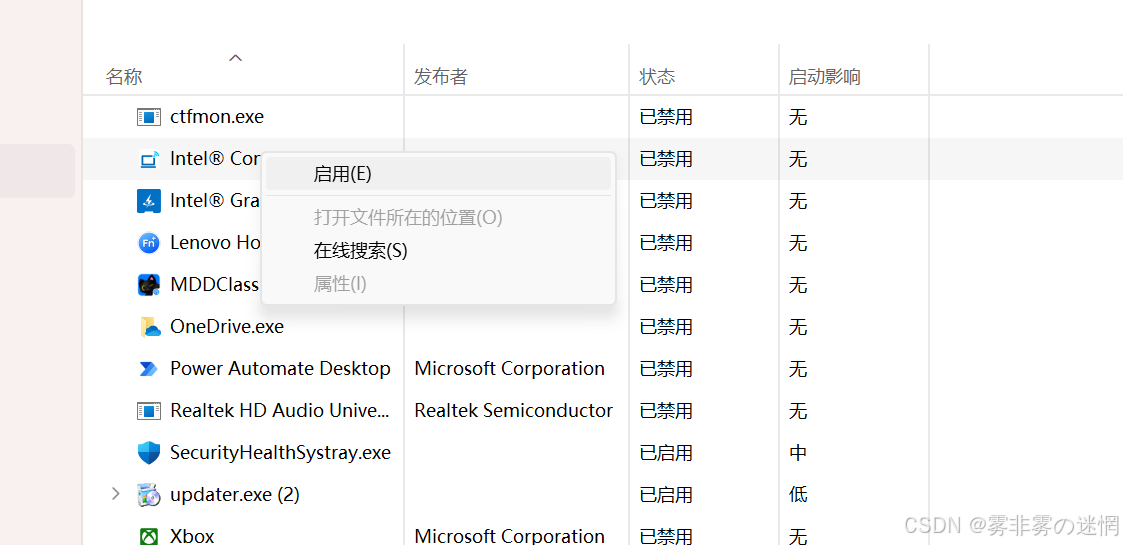This screenshot has width=1123, height=545.
Task: Click the ctfmon.exe app icon
Action: click(149, 117)
